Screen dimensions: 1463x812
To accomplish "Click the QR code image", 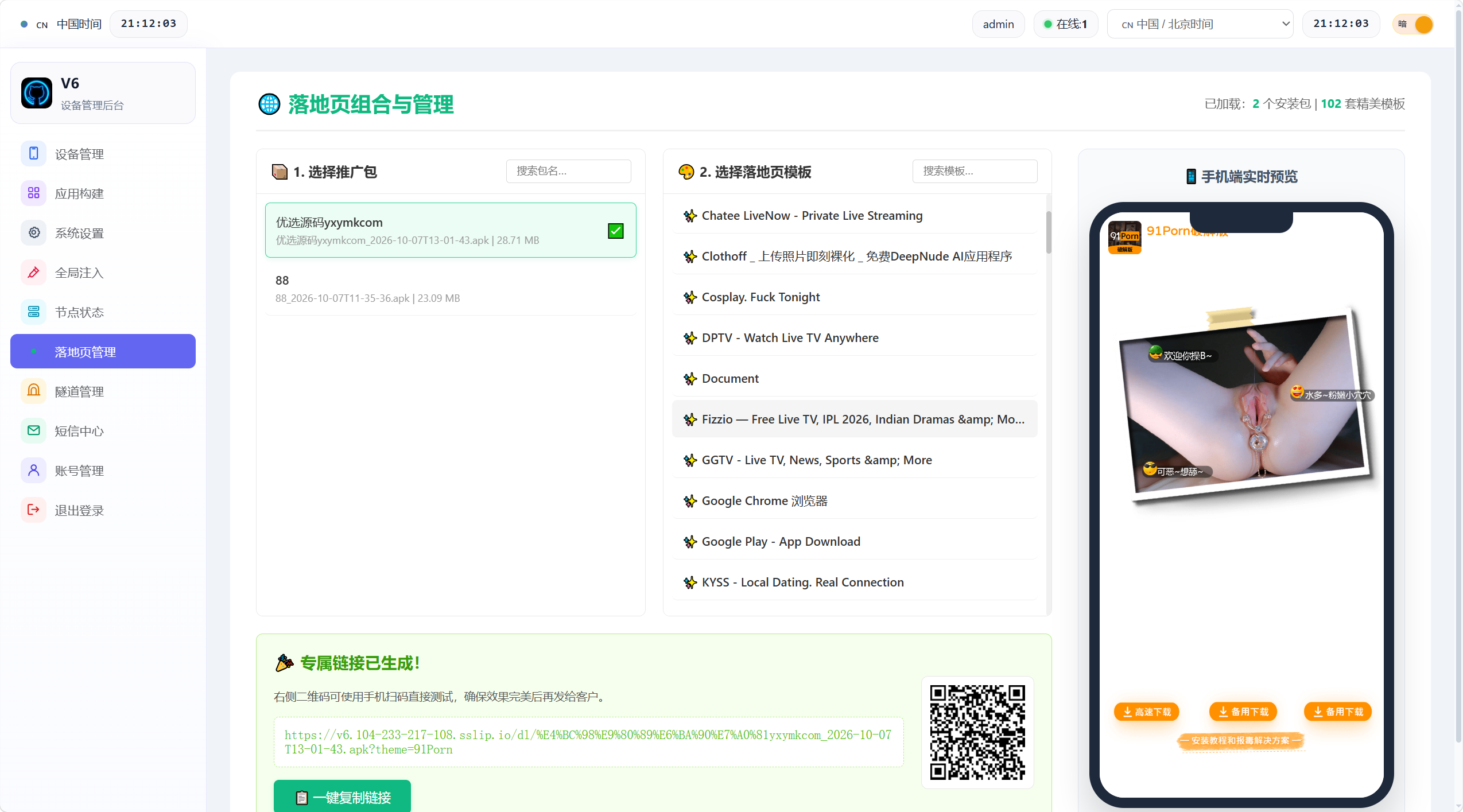I will coord(977,732).
